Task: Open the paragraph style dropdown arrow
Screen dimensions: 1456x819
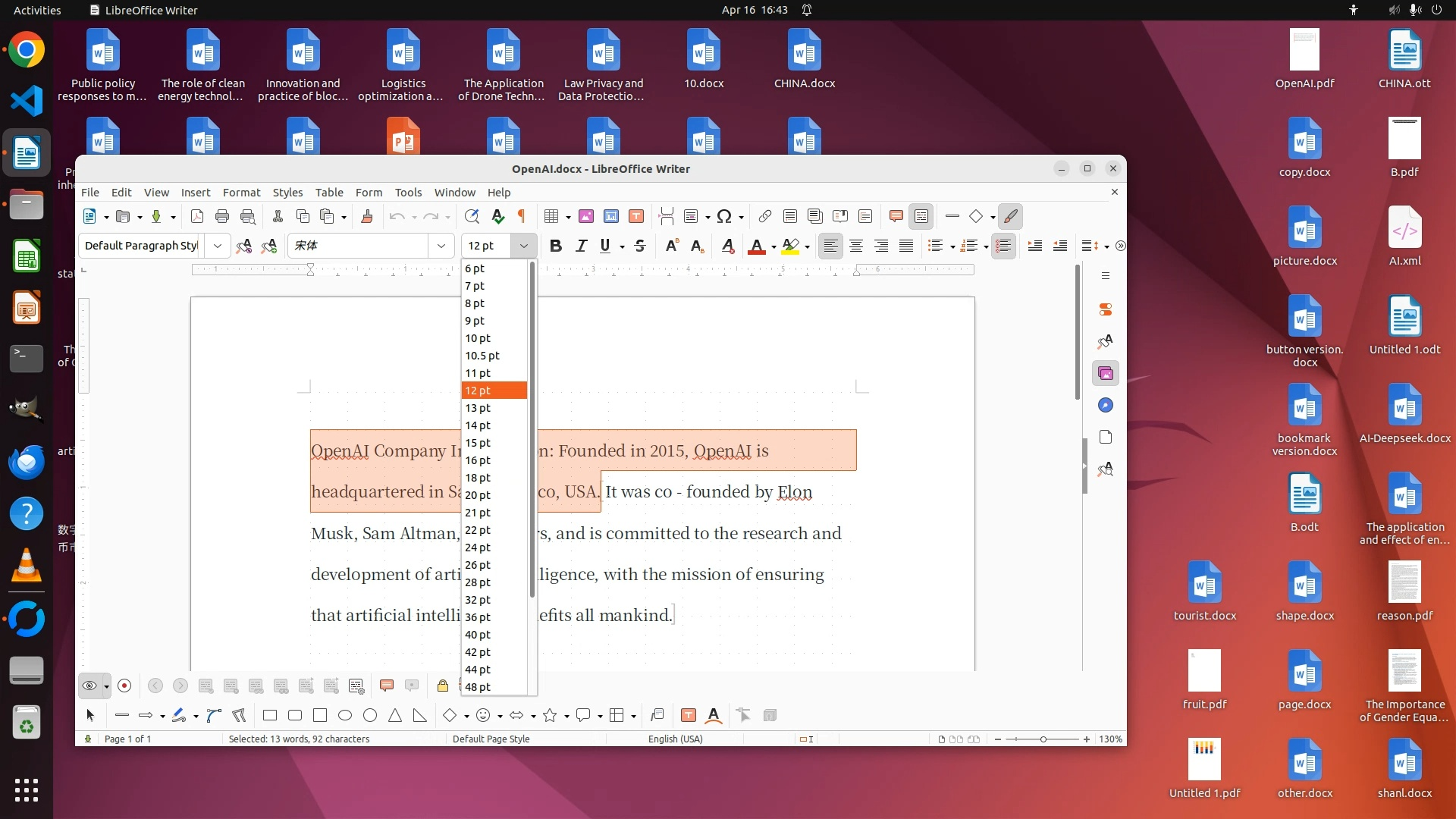Action: (x=218, y=246)
